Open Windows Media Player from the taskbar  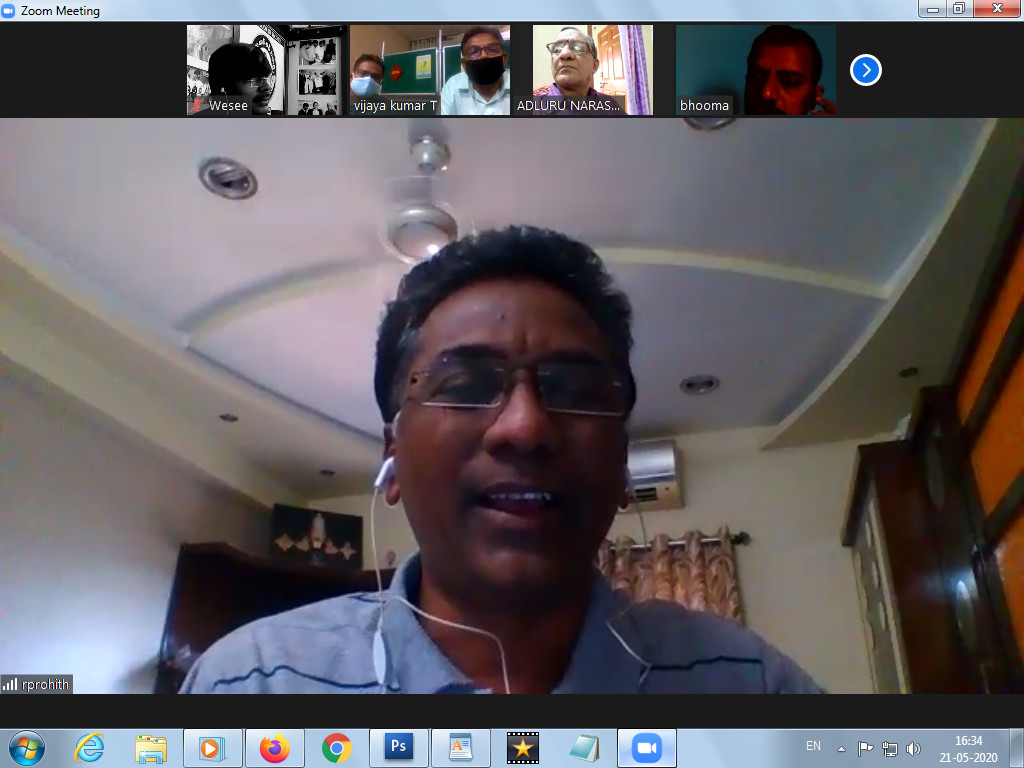point(212,747)
